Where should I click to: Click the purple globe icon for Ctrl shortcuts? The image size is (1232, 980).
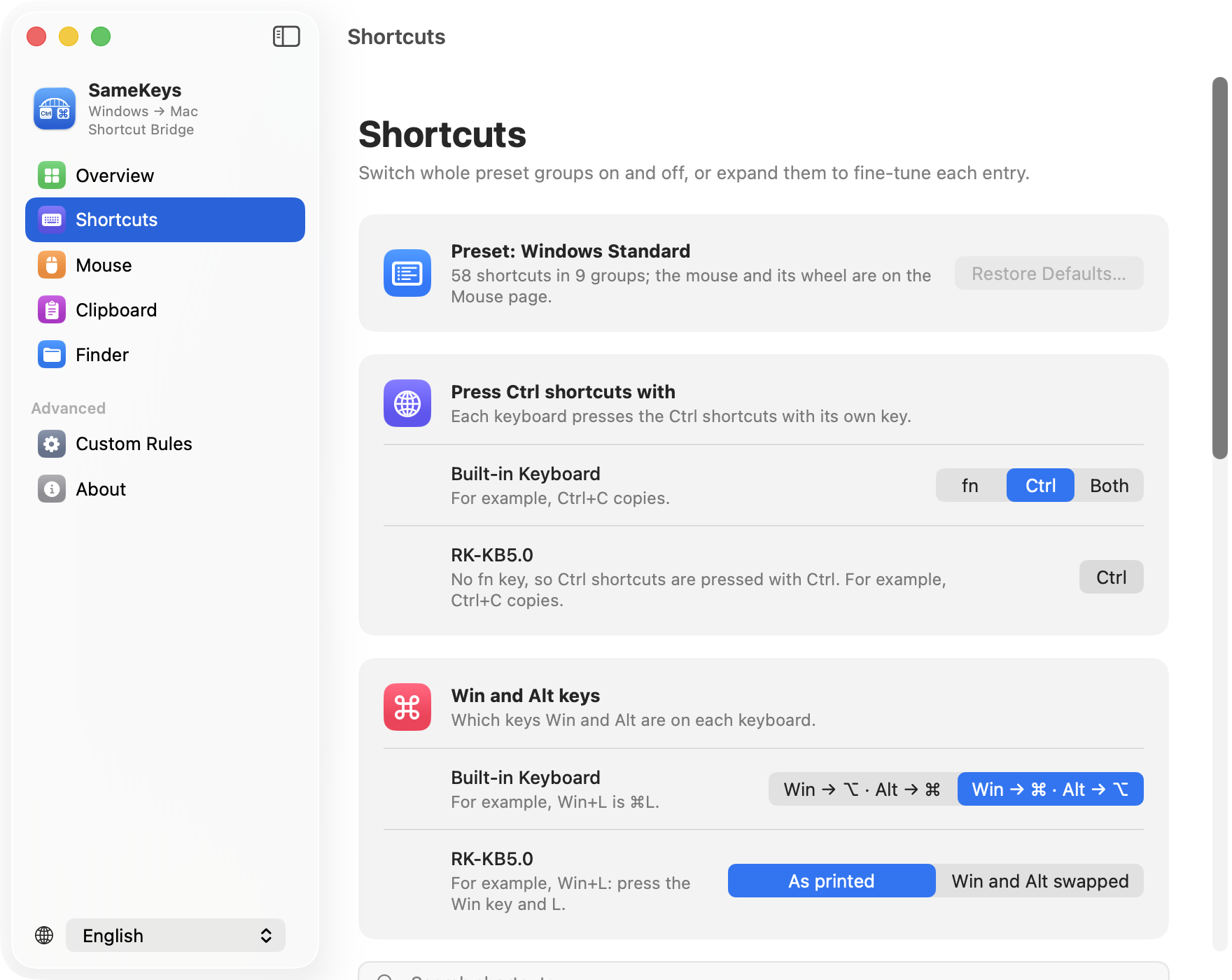407,403
